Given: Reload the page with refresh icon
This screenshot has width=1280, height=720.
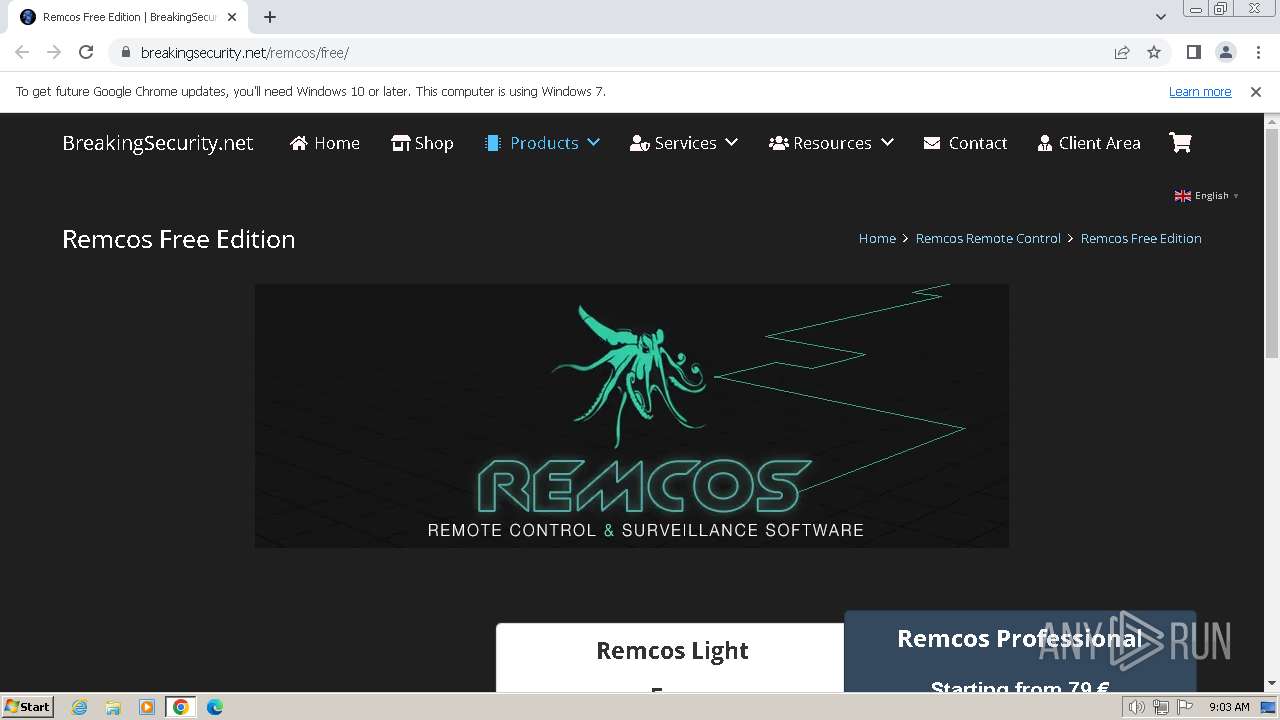Looking at the screenshot, I should [x=86, y=53].
